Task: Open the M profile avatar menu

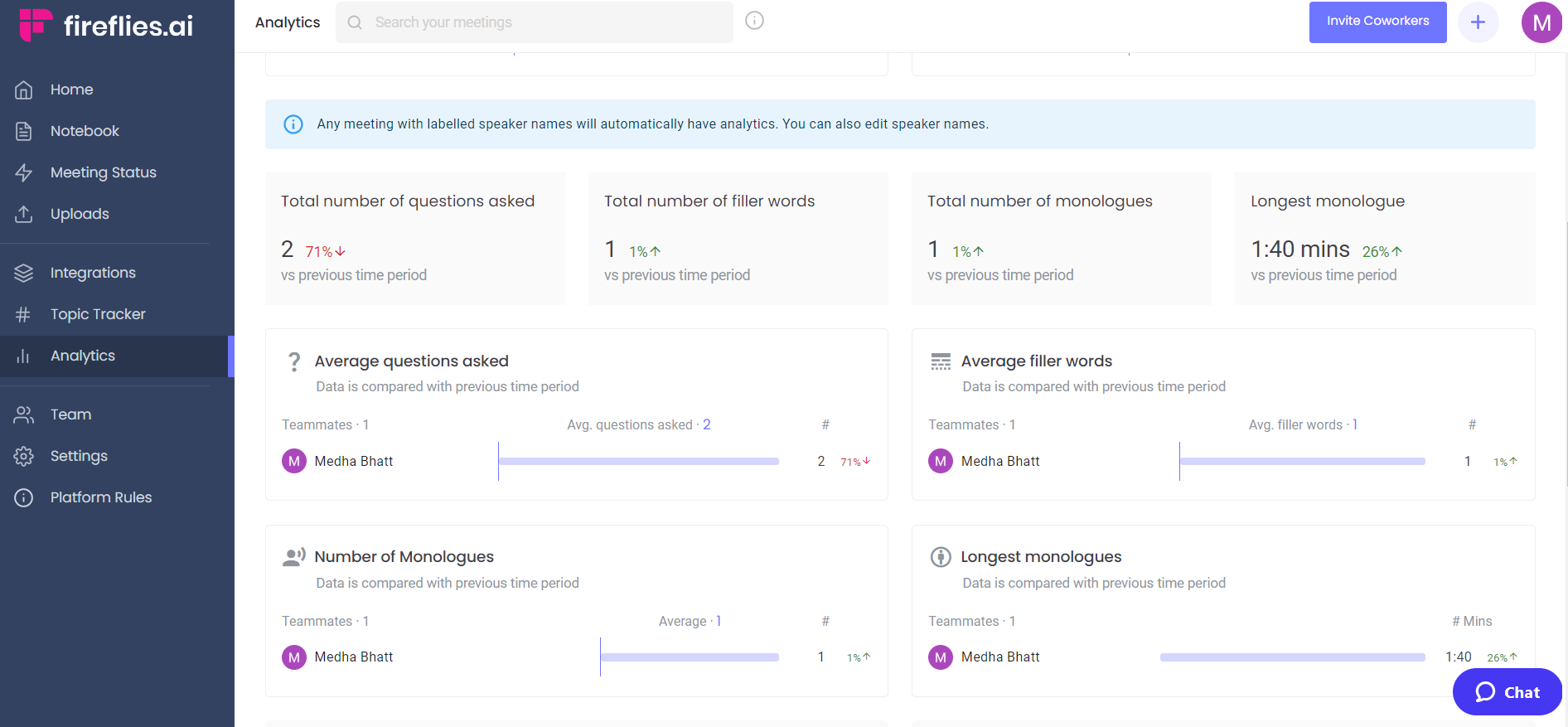Action: [1541, 22]
